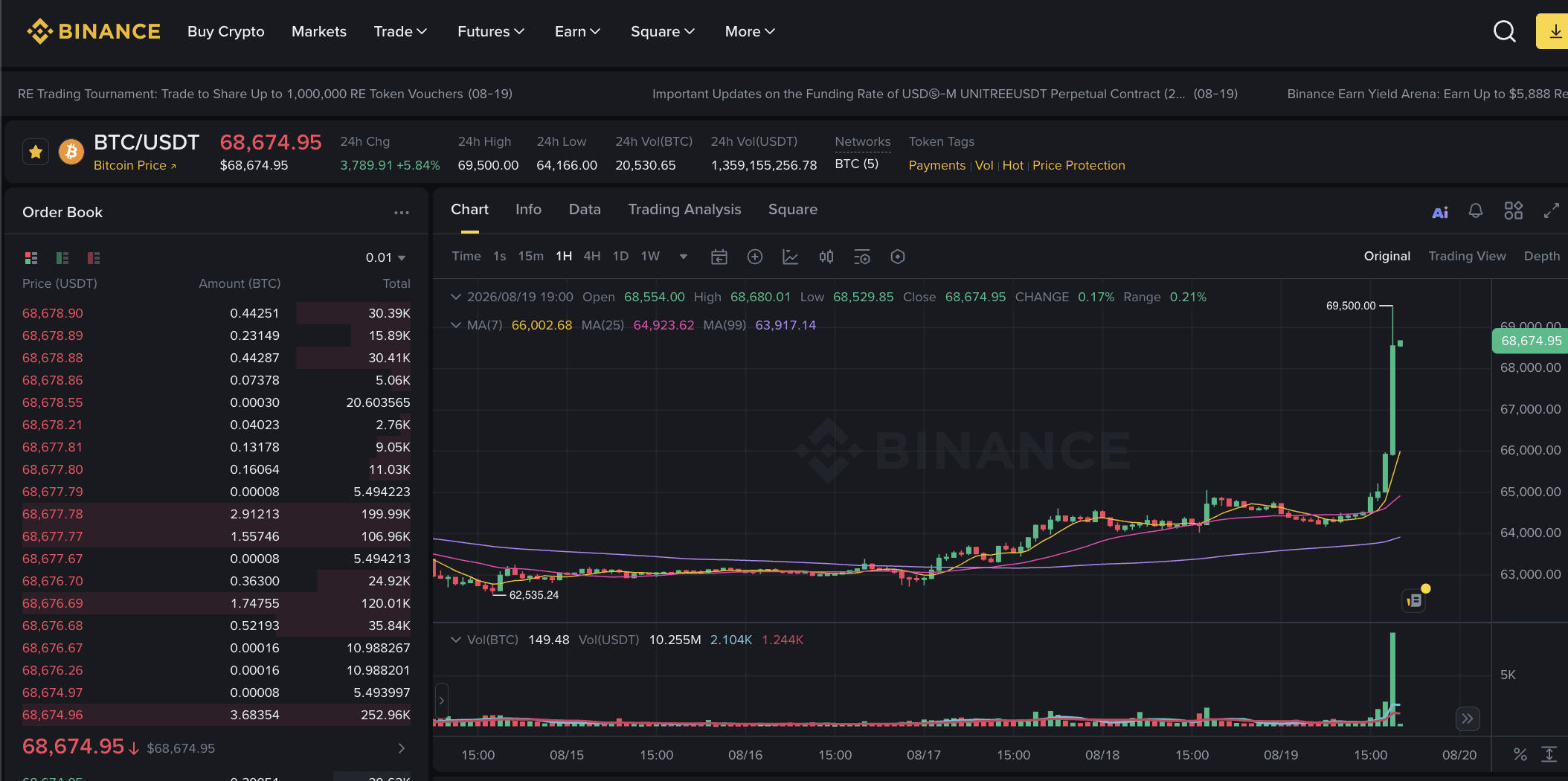Open Order Book three-dot options menu
Viewport: 1568px width, 781px height.
click(x=402, y=213)
